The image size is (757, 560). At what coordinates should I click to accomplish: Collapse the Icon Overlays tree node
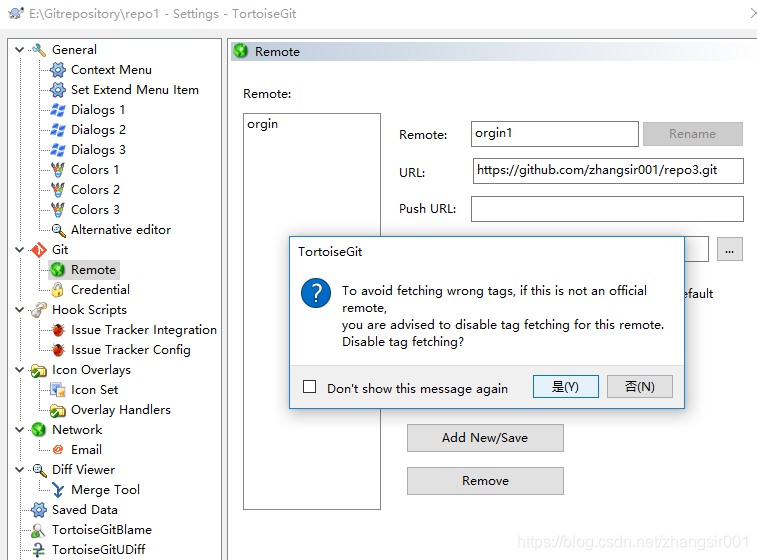(x=19, y=370)
